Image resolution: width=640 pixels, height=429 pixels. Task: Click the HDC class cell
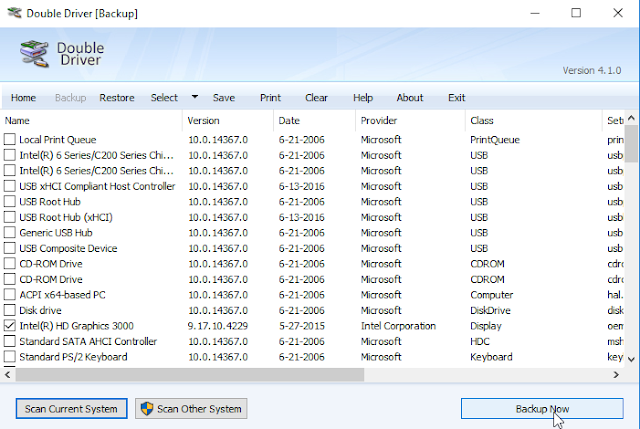(x=480, y=341)
